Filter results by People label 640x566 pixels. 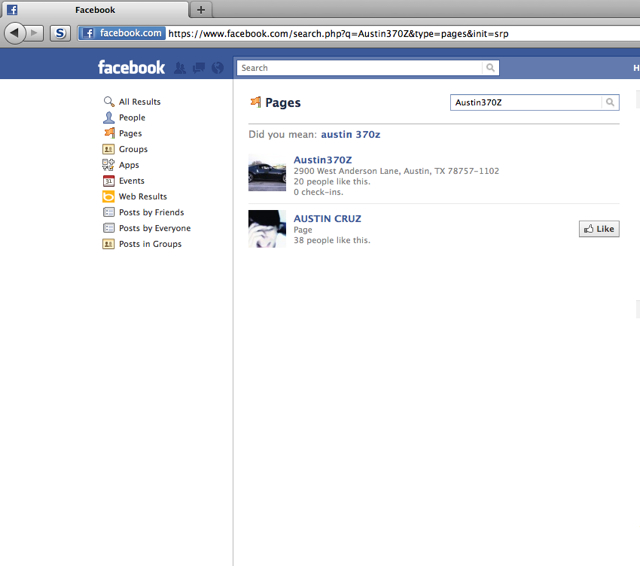click(132, 118)
